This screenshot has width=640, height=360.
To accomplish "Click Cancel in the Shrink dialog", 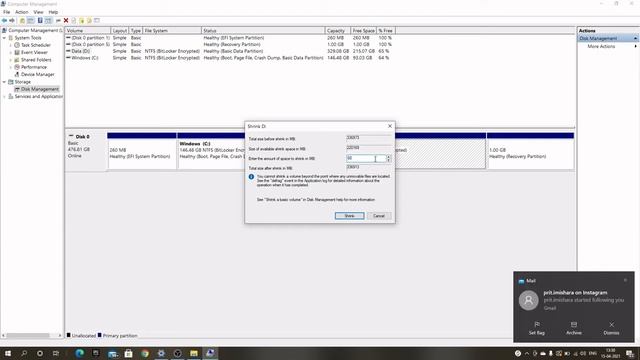I will pos(379,216).
